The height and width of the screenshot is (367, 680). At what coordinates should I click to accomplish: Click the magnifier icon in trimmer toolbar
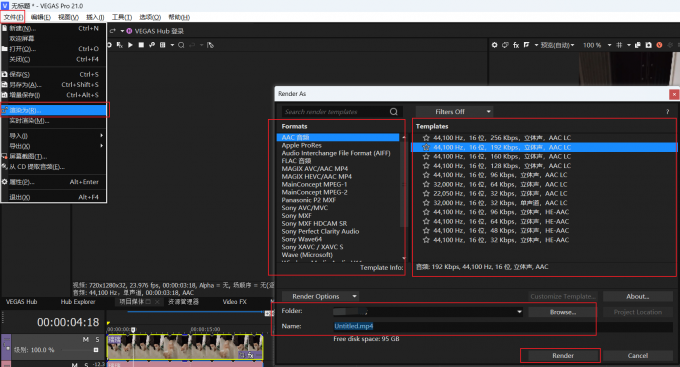click(x=181, y=45)
